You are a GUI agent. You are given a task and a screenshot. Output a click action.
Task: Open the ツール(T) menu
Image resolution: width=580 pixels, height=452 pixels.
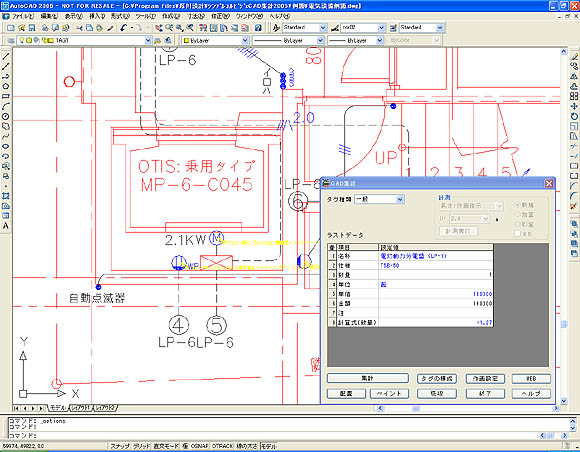point(146,16)
